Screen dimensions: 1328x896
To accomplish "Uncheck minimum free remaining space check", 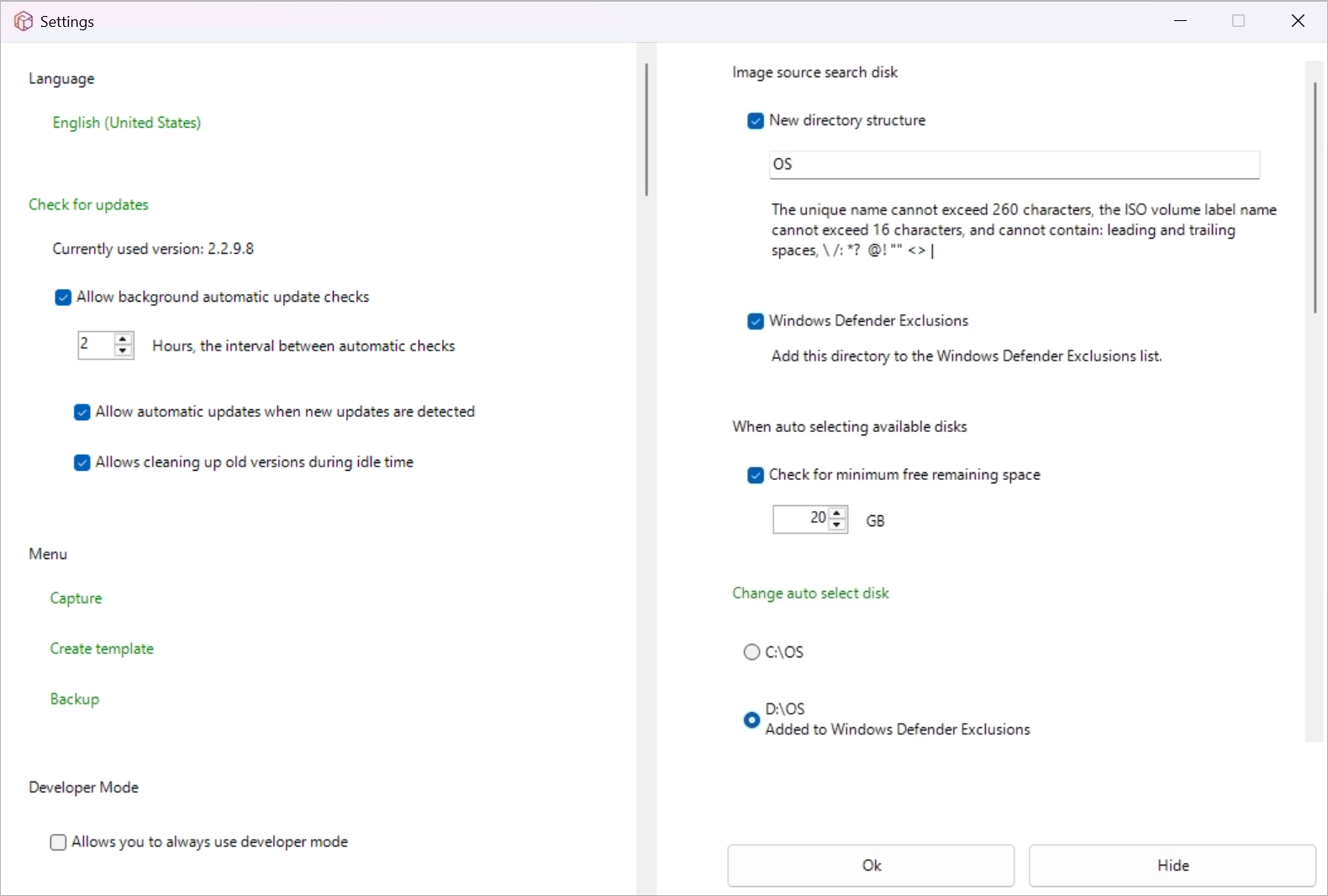I will [755, 476].
